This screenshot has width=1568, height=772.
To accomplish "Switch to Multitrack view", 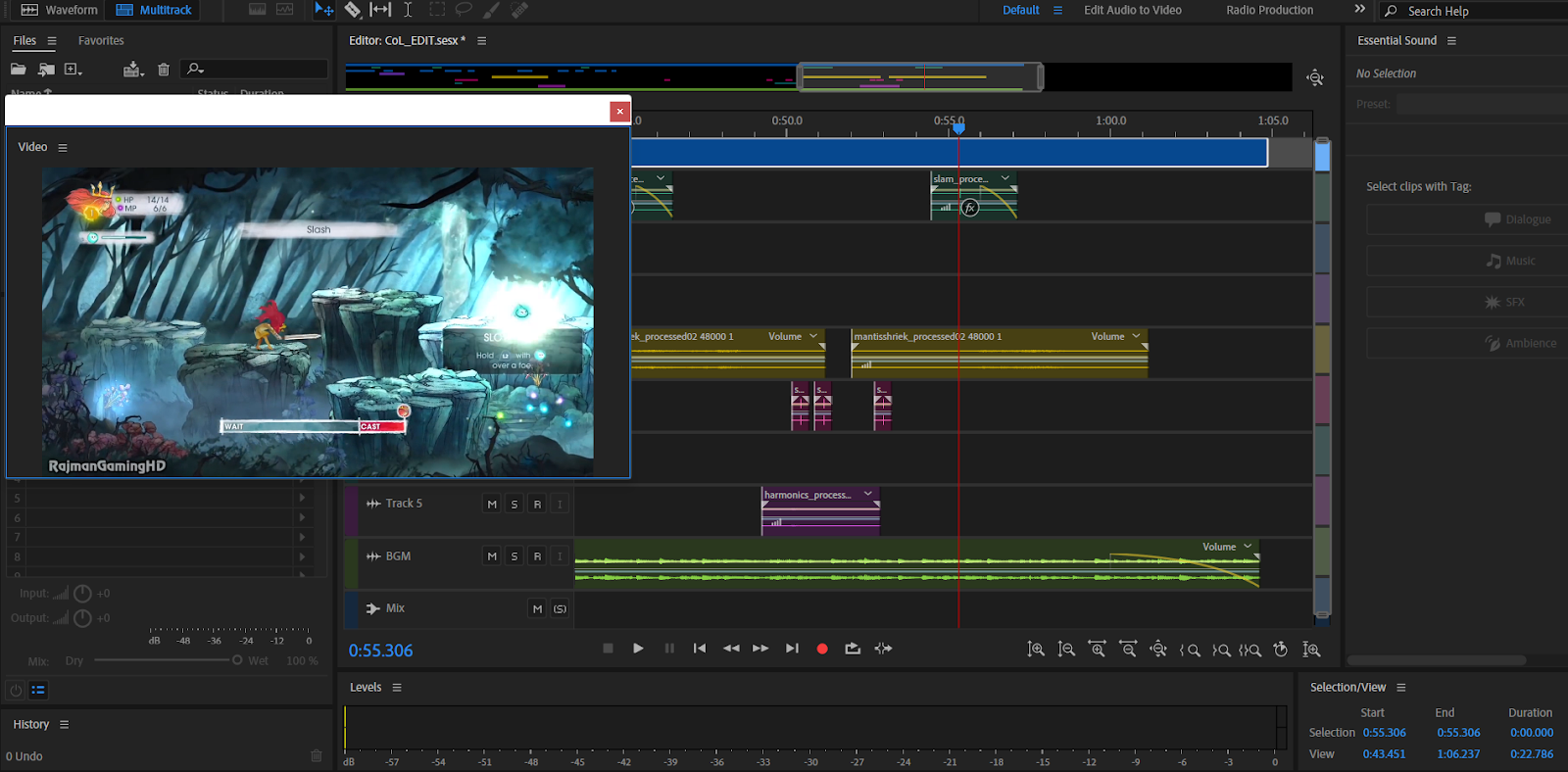I will [x=154, y=10].
